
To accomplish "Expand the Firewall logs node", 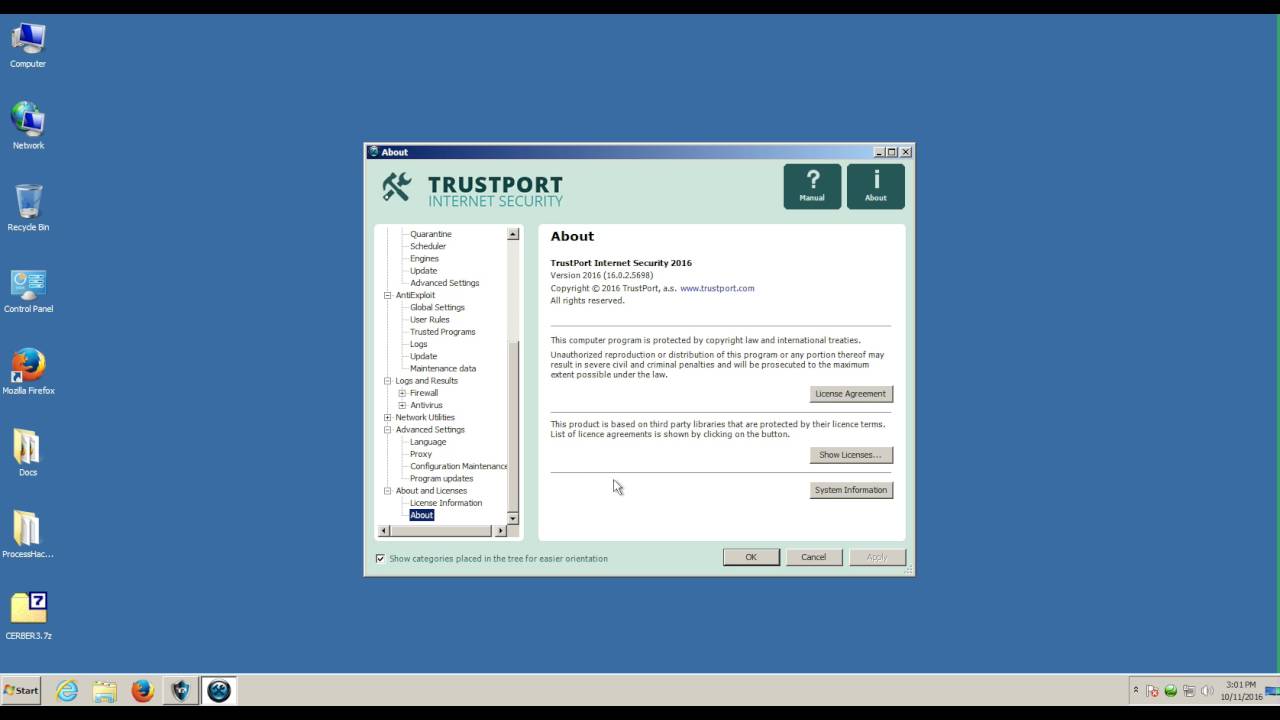I will [402, 393].
